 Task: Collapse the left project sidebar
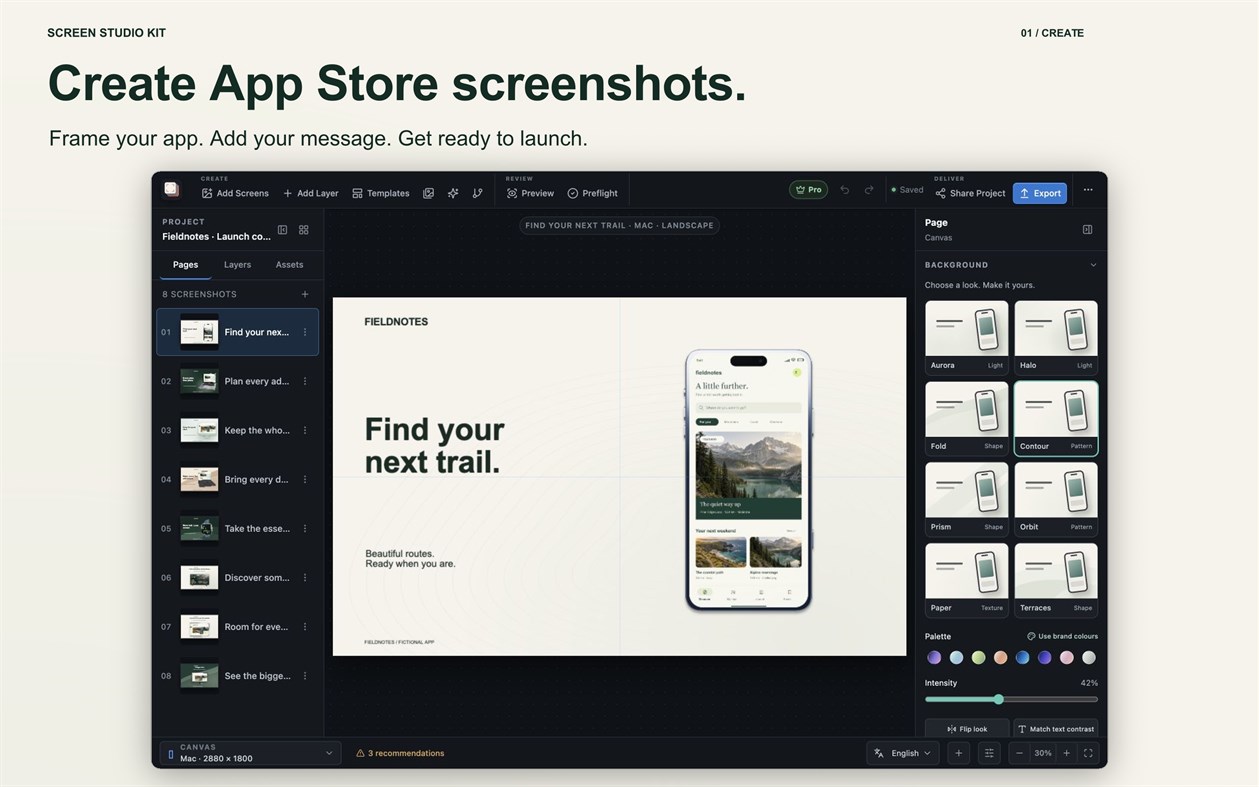click(x=282, y=230)
